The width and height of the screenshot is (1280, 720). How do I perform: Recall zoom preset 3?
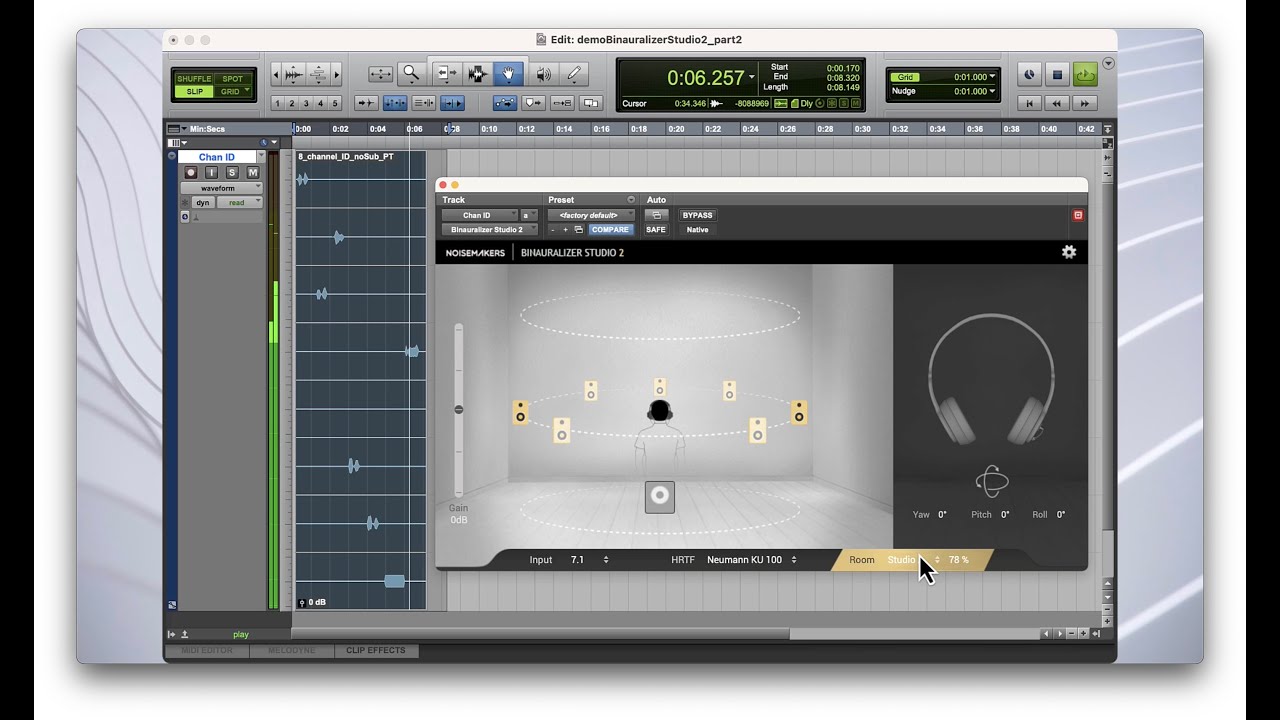tap(306, 103)
